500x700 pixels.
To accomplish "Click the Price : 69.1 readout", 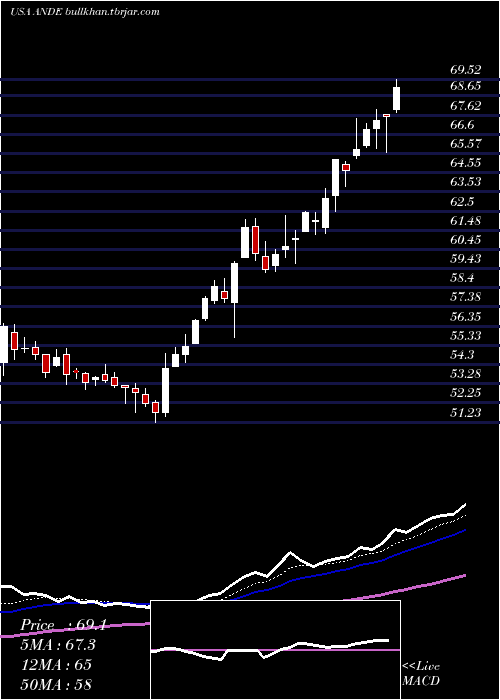I will pos(62,625).
